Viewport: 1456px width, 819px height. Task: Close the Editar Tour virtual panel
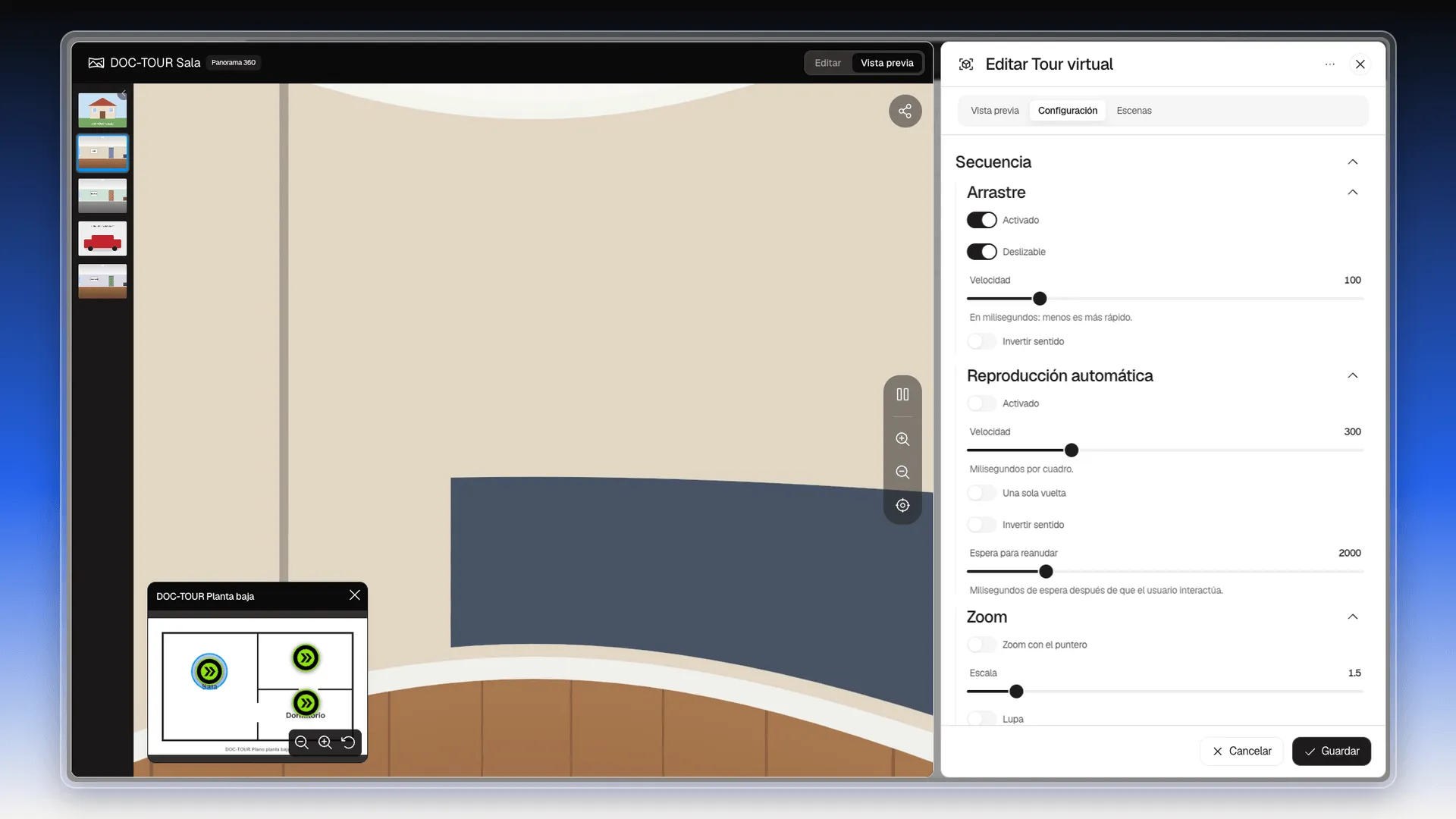1360,64
